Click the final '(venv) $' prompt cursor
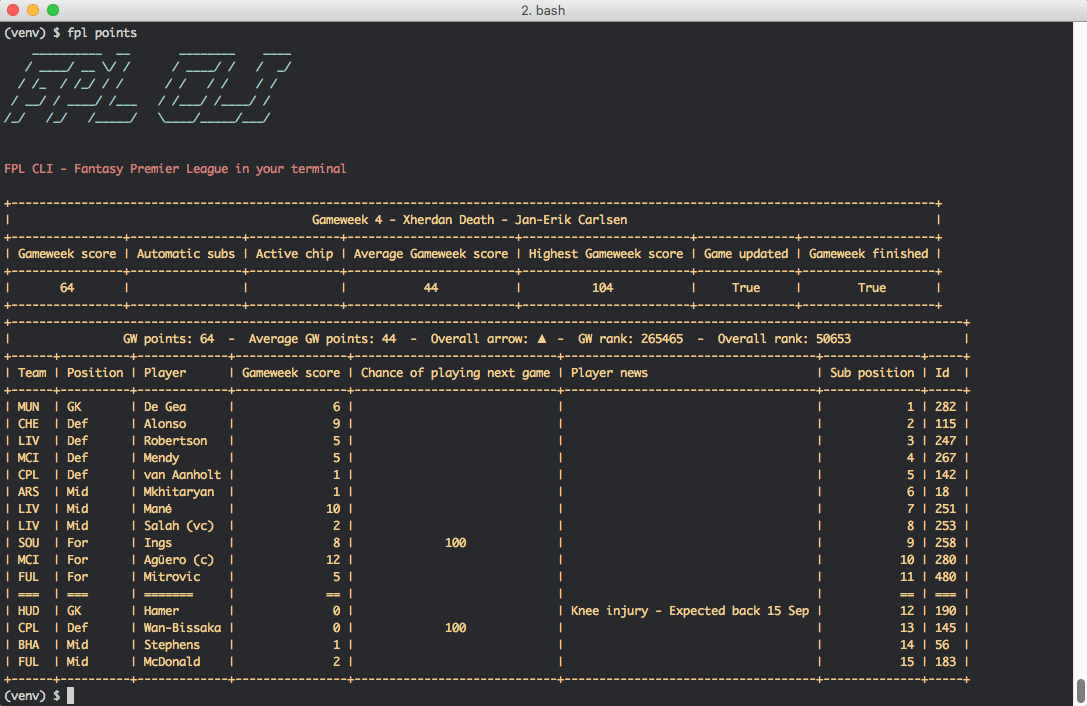The height and width of the screenshot is (706, 1087). point(70,696)
